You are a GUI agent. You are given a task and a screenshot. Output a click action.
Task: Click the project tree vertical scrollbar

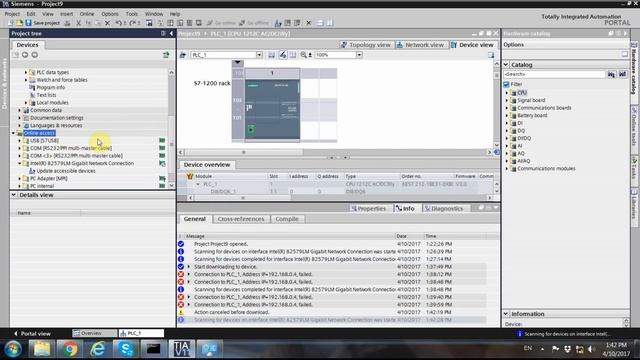[x=171, y=129]
